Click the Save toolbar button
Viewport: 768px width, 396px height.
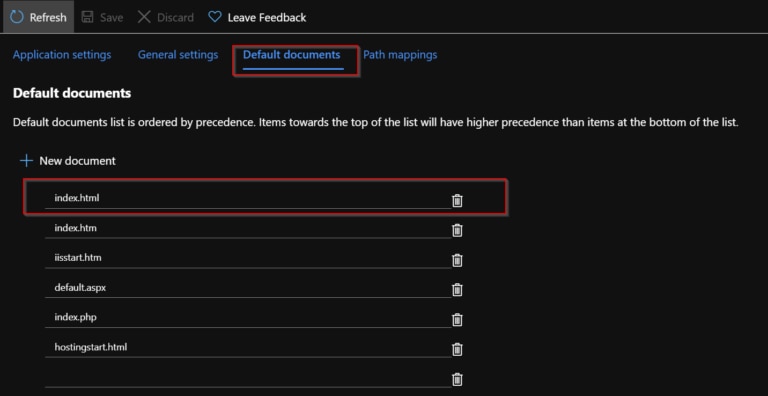click(x=102, y=17)
